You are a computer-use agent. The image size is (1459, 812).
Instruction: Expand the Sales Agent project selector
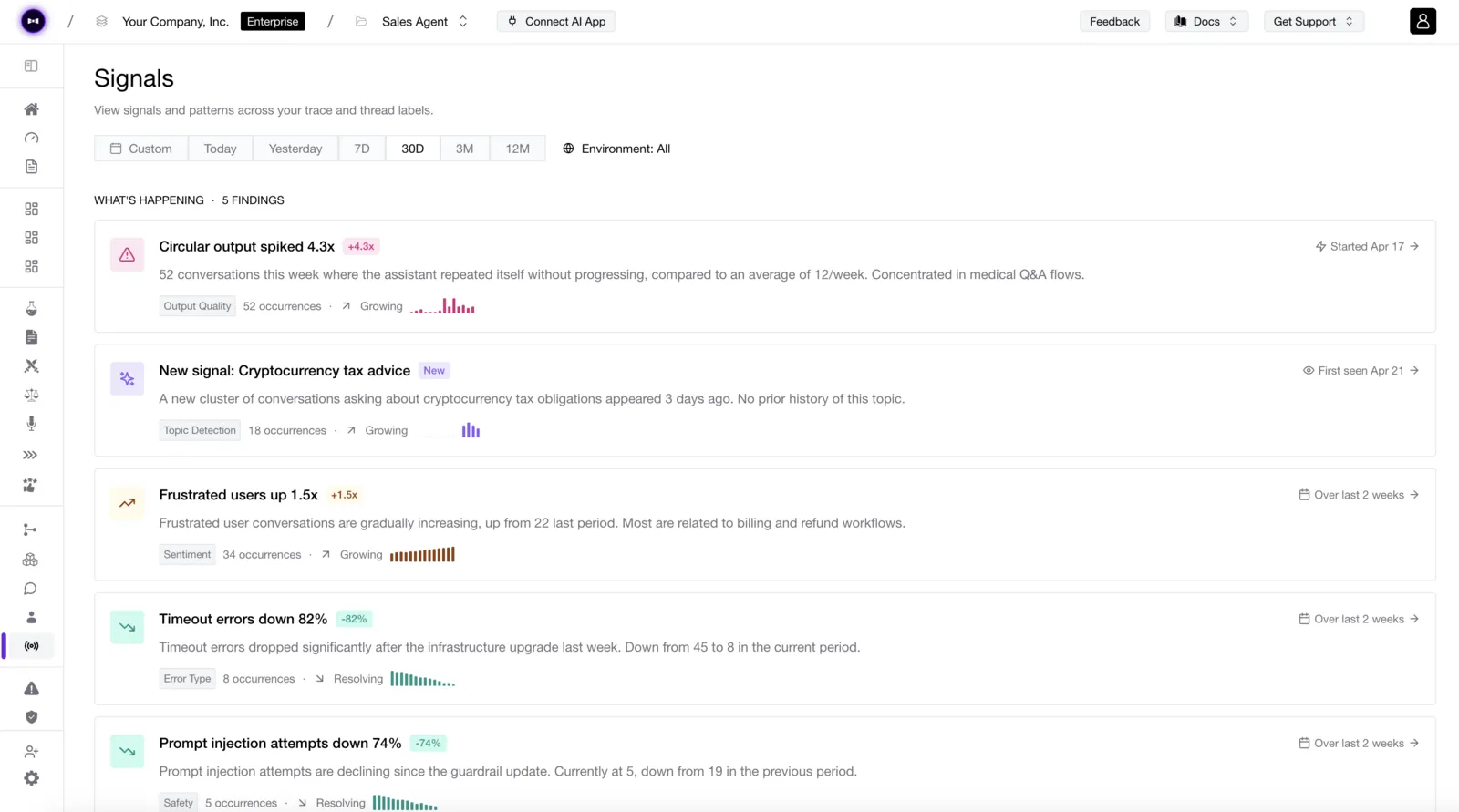tap(424, 21)
